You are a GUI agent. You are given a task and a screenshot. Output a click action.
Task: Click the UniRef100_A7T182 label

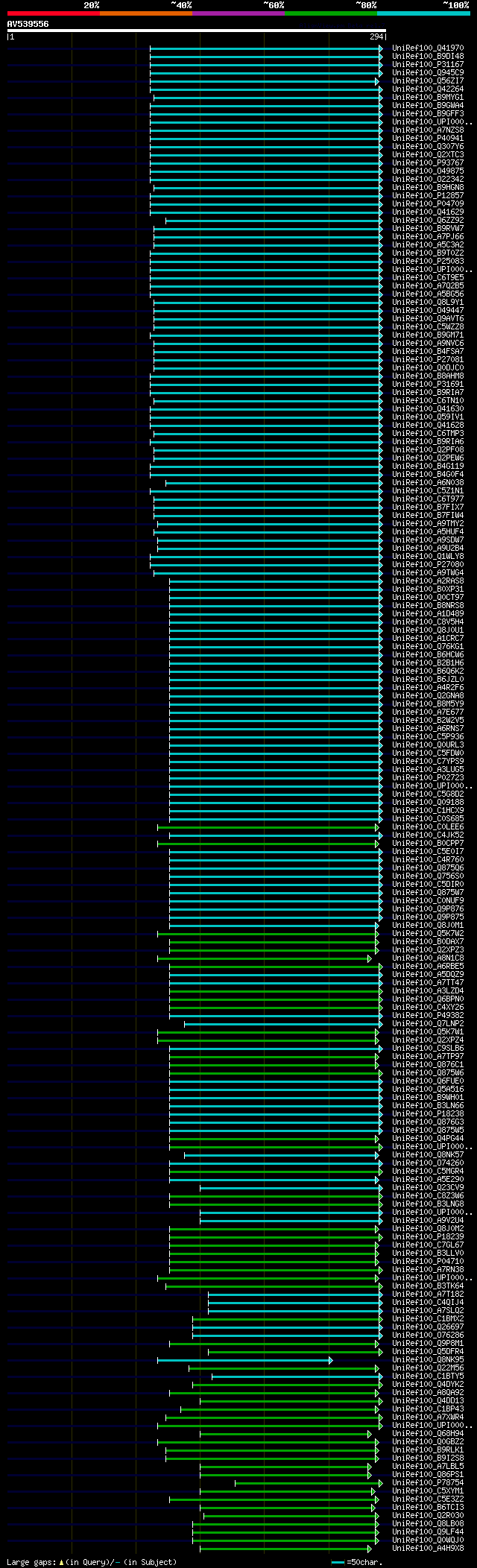click(428, 1294)
